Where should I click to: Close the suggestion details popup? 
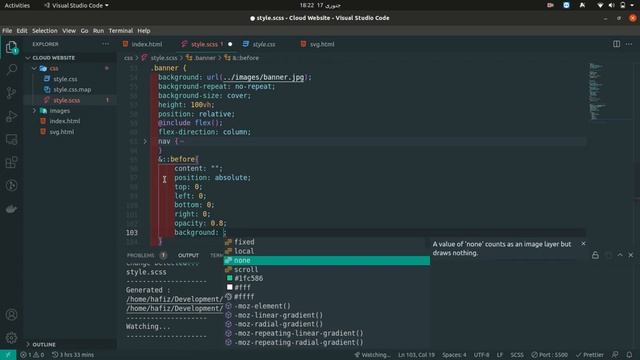[x=583, y=243]
